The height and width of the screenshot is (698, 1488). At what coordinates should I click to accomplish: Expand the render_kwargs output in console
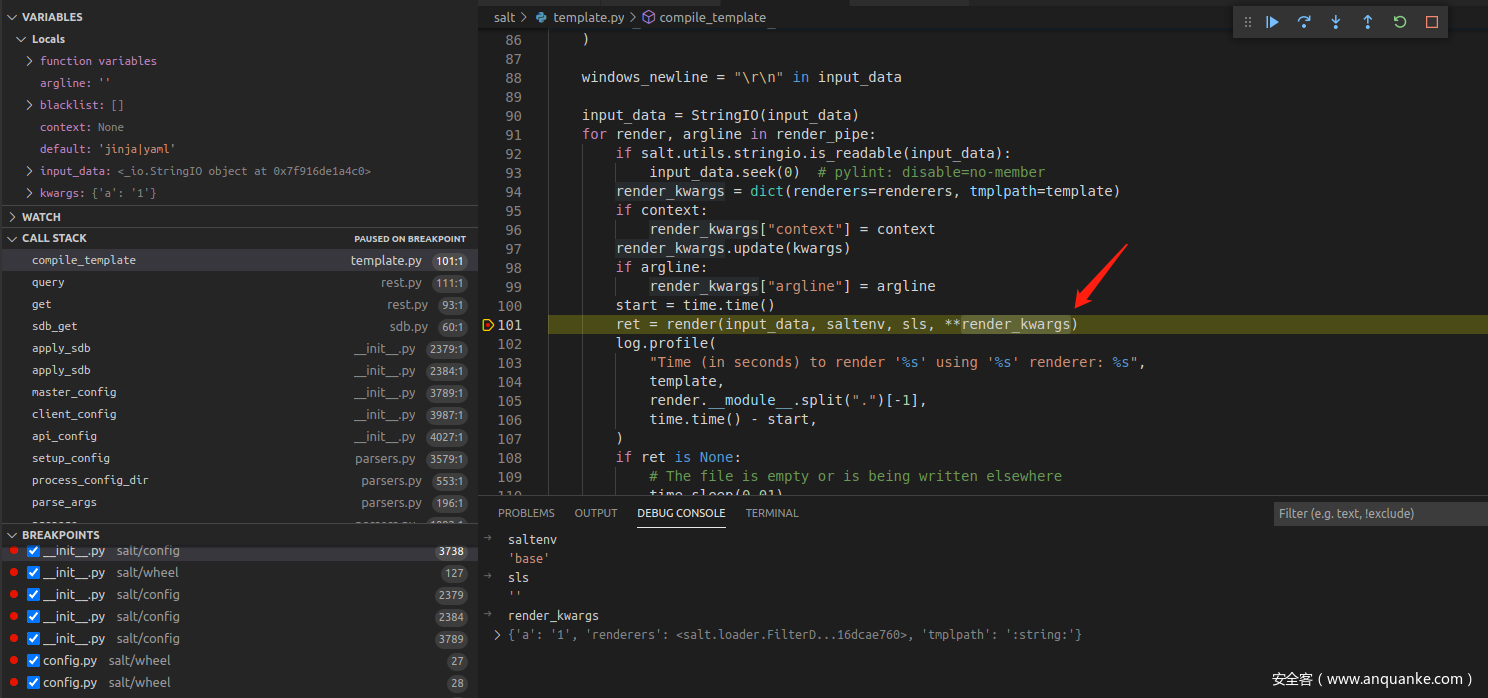pos(498,635)
